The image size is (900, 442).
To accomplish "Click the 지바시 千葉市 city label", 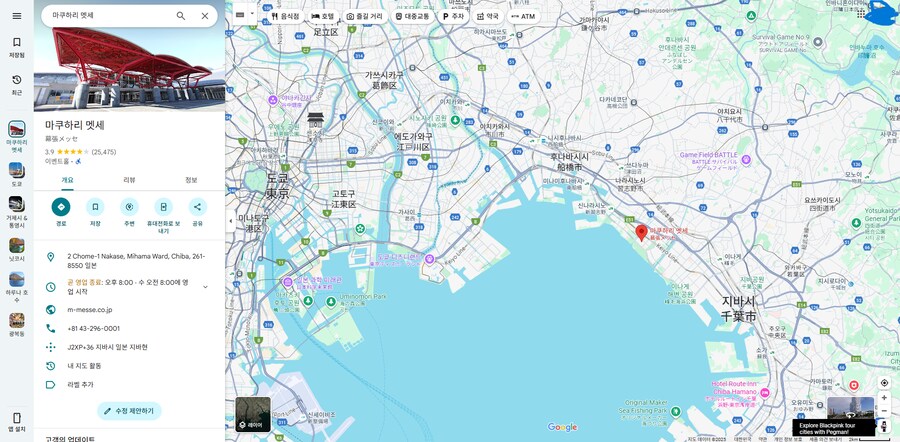I will 739,308.
